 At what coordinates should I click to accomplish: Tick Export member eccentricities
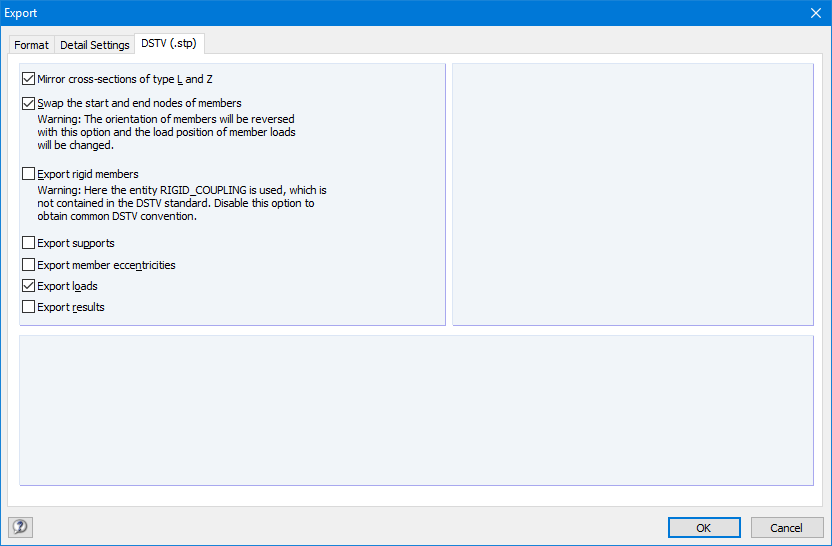(29, 265)
